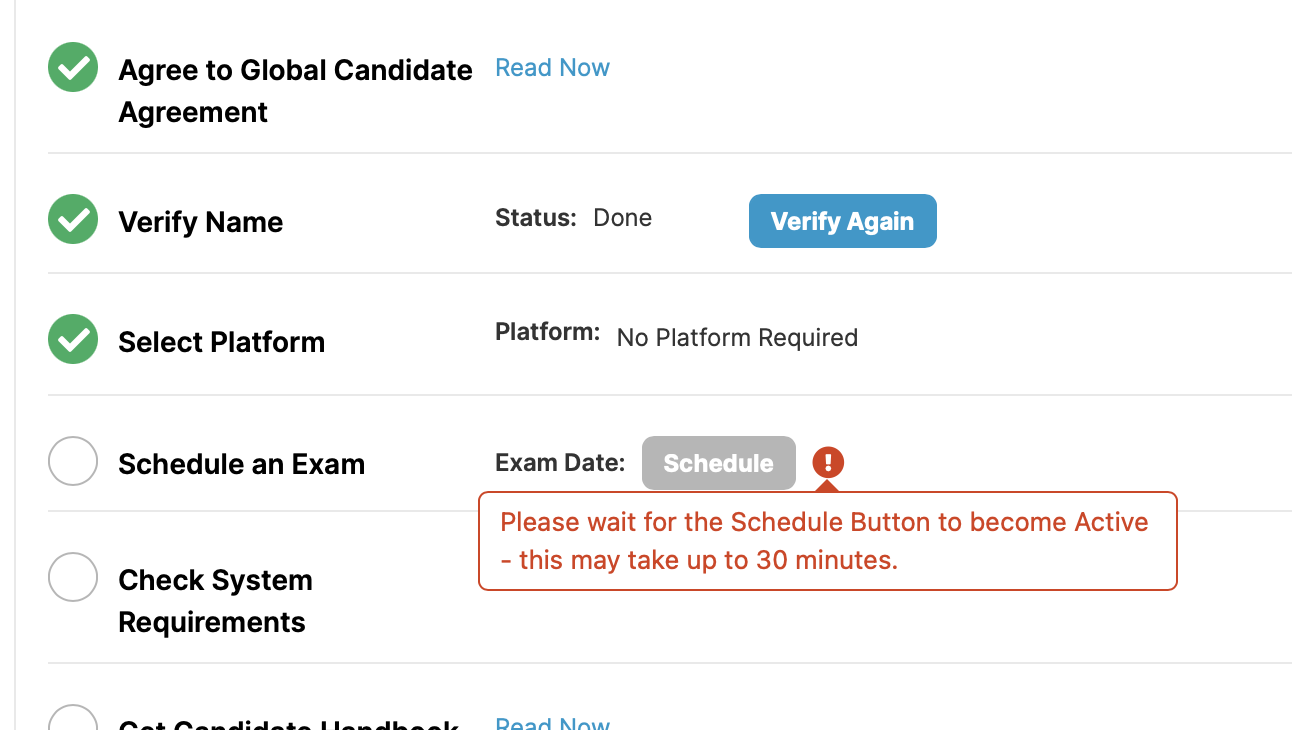Open Read Now link for Candidate Handbook
The image size is (1292, 730).
tap(553, 723)
